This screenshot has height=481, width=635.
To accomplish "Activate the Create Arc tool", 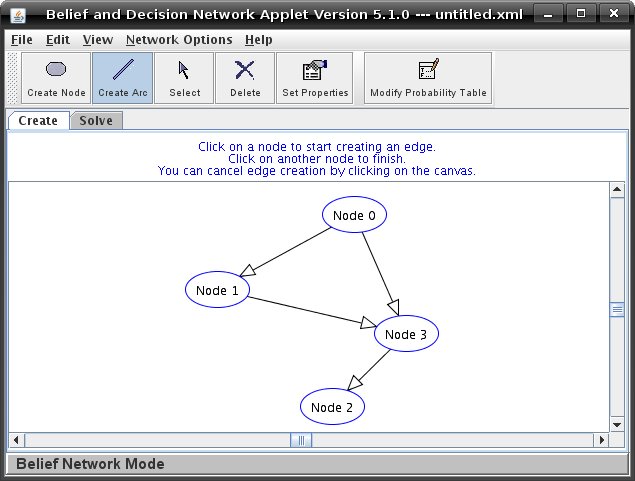I will click(x=123, y=78).
